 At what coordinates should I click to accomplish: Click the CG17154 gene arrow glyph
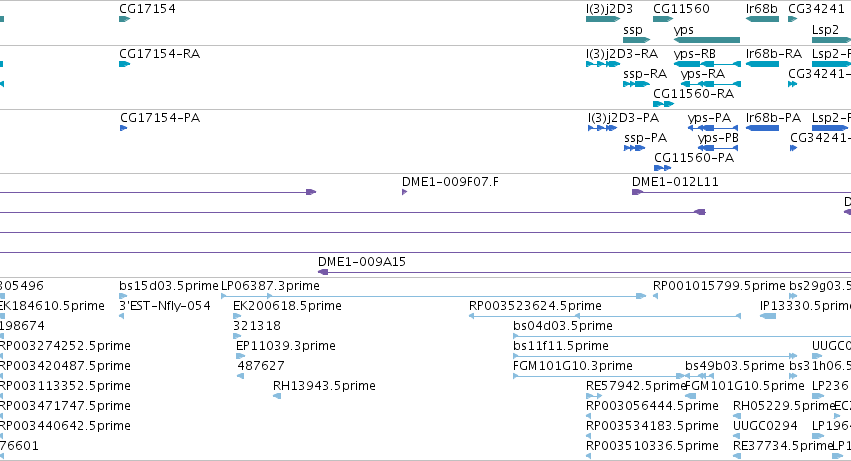pos(124,19)
